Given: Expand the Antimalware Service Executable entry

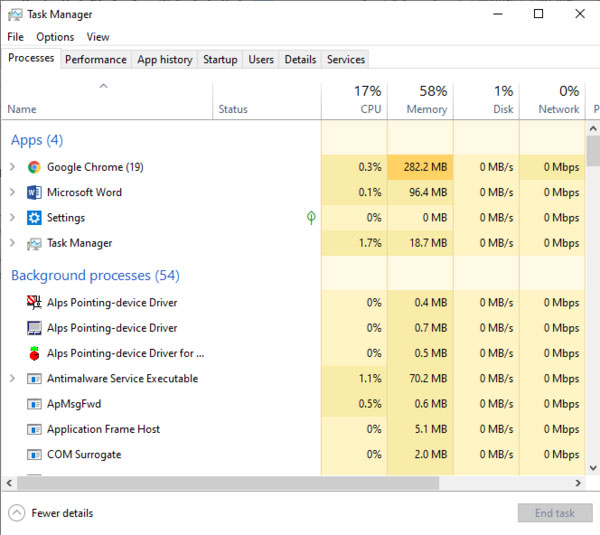Looking at the screenshot, I should pos(12,379).
